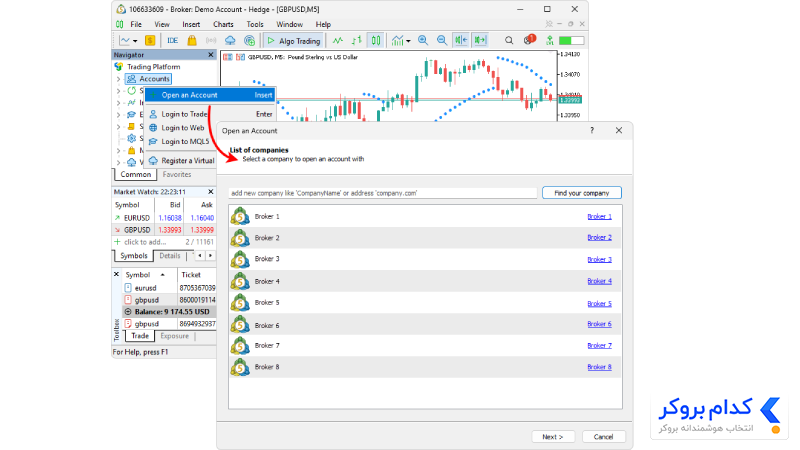The width and height of the screenshot is (800, 450).
Task: Close the Navigator panel
Action: [211, 55]
